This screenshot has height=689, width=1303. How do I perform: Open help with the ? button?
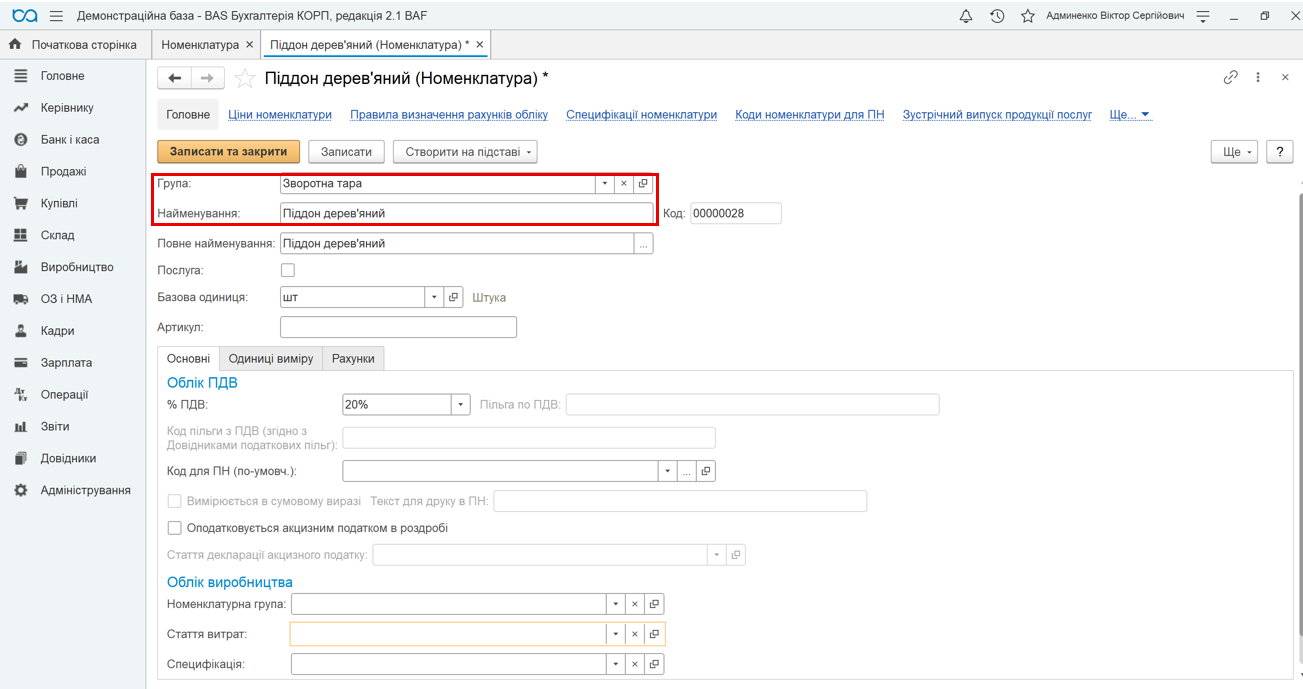pyautogui.click(x=1279, y=152)
